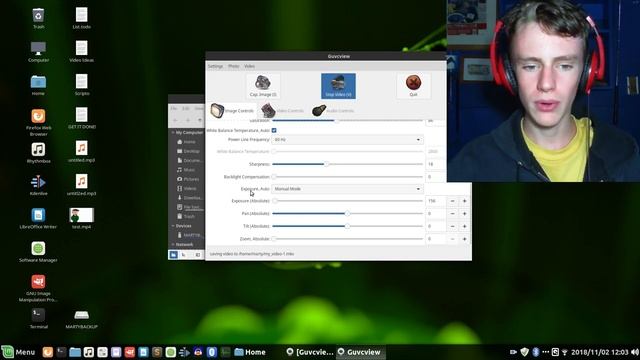Open the Settings menu in Guvcview
The width and height of the screenshot is (640, 360).
(x=215, y=66)
